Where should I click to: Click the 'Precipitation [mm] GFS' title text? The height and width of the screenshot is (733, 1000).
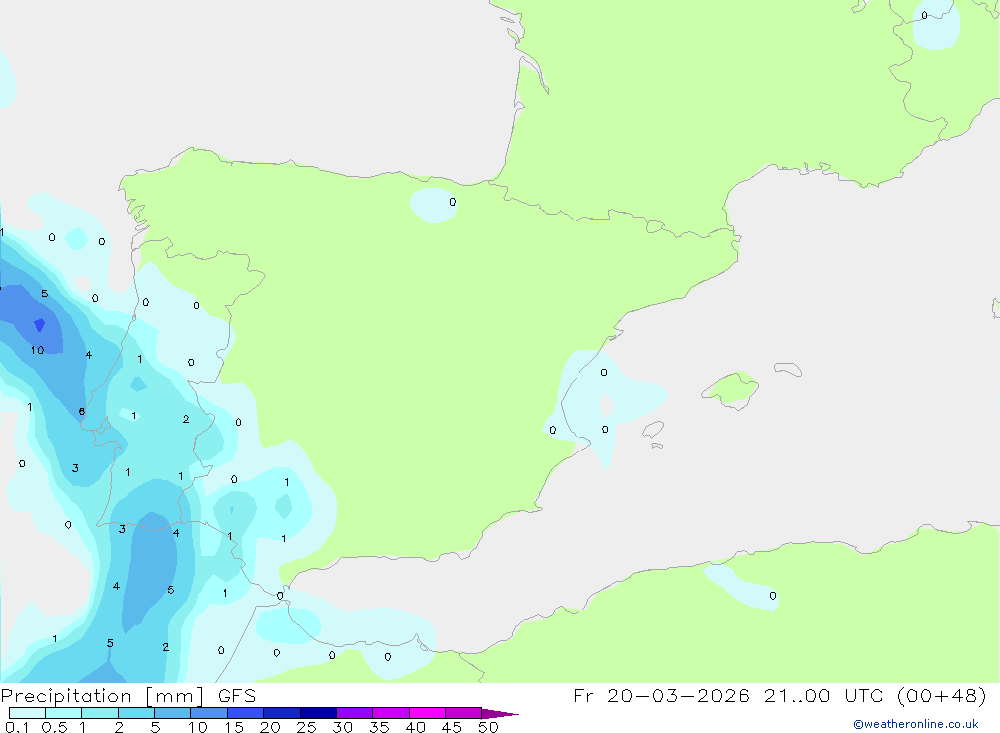pyautogui.click(x=128, y=696)
